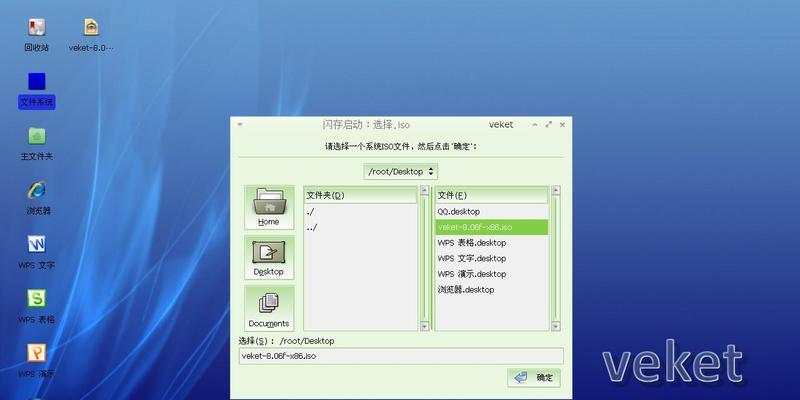This screenshot has height=400, width=800.
Task: Select WPS 文字.desktop in the file list
Action: [492, 258]
